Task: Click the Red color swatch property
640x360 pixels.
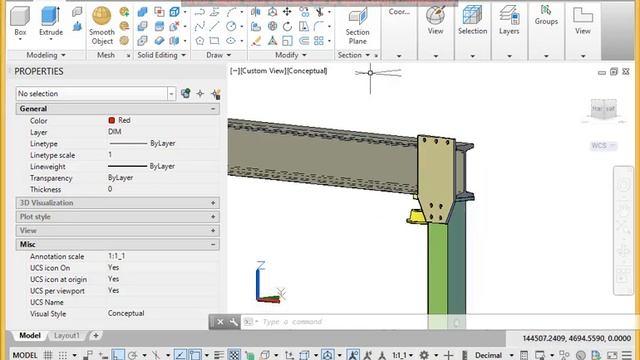Action: pos(111,120)
